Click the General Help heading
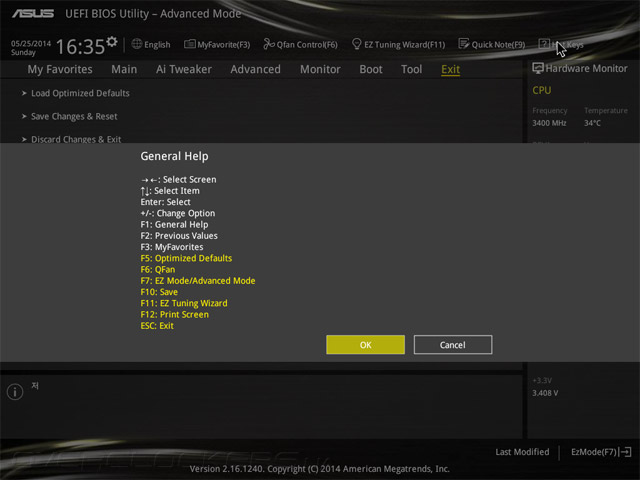This screenshot has width=640, height=480. pos(174,156)
